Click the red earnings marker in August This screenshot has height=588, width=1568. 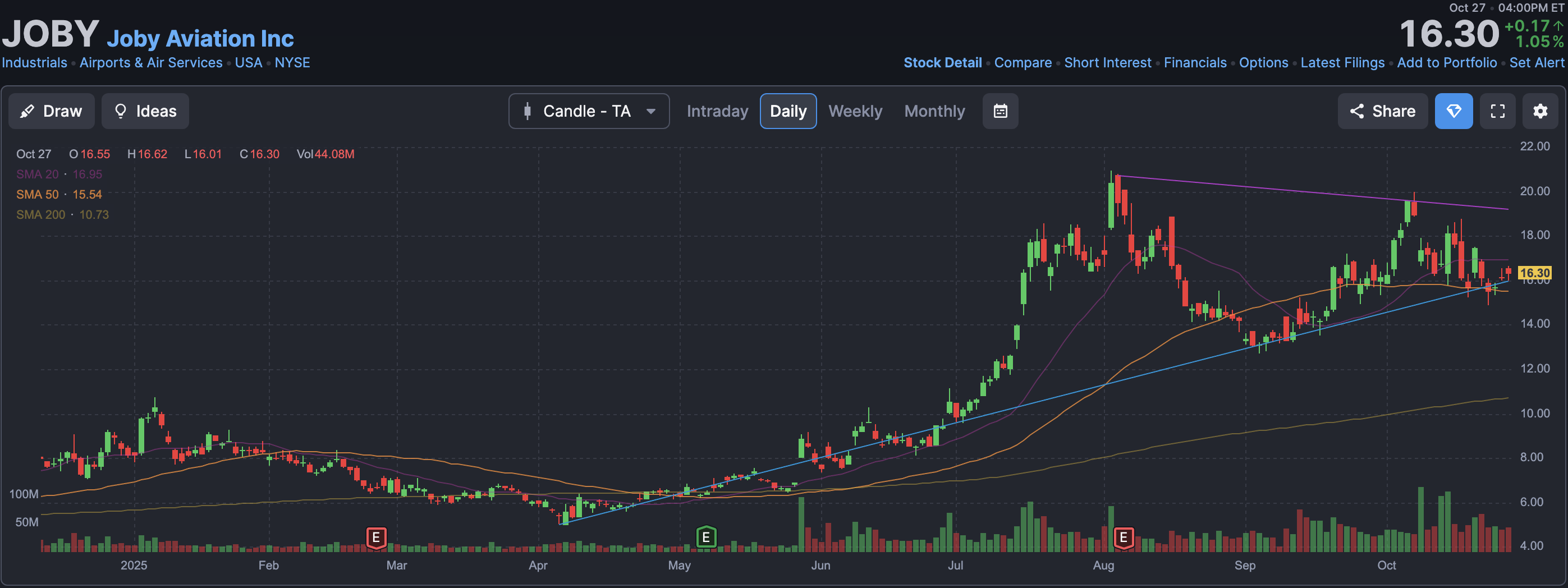[x=1124, y=538]
